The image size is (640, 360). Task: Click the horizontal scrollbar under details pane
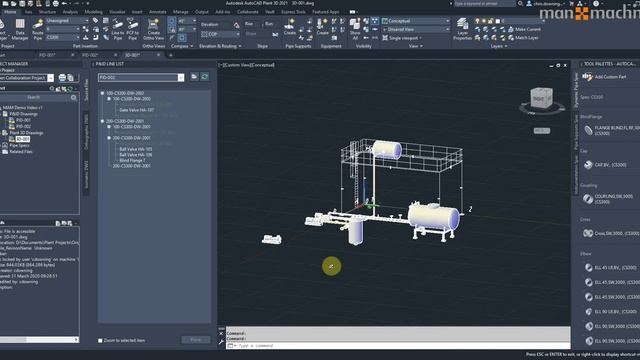click(39, 340)
